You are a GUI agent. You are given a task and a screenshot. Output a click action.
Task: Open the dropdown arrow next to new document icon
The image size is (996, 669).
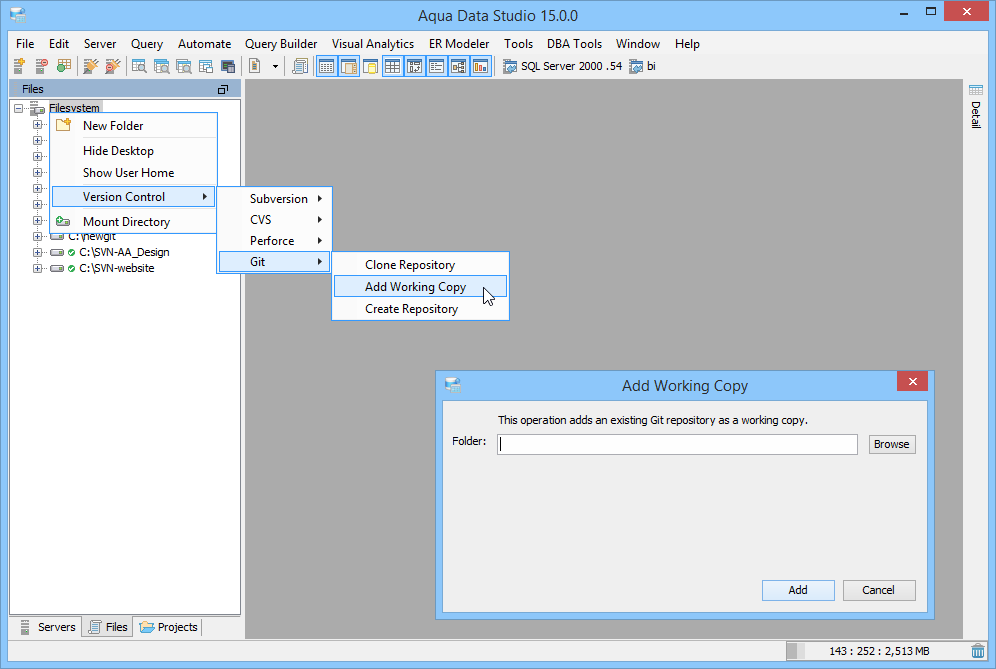pos(275,66)
